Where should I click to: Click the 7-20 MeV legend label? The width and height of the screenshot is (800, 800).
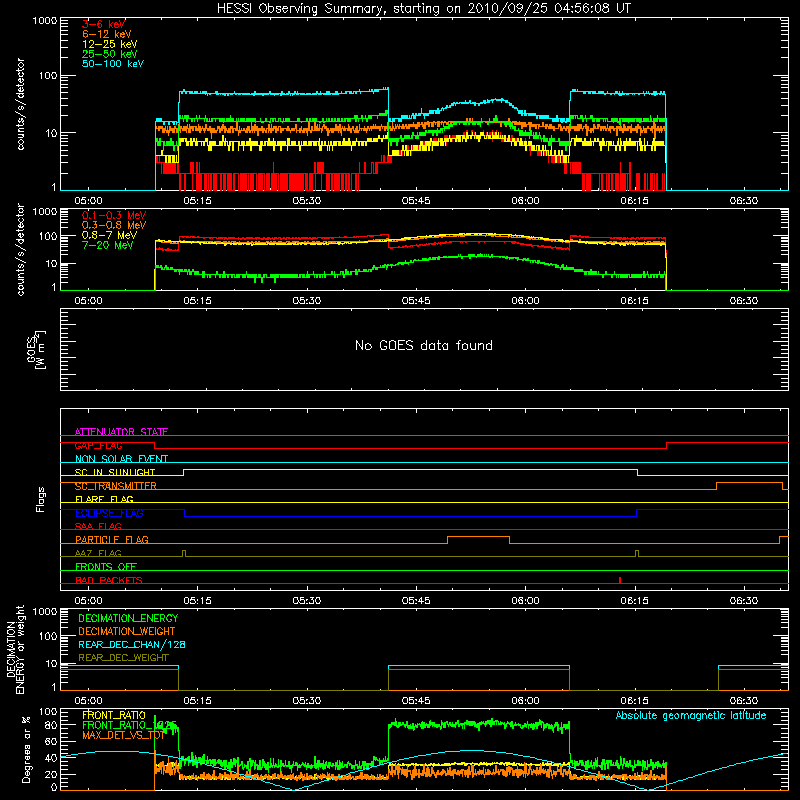pyautogui.click(x=108, y=245)
